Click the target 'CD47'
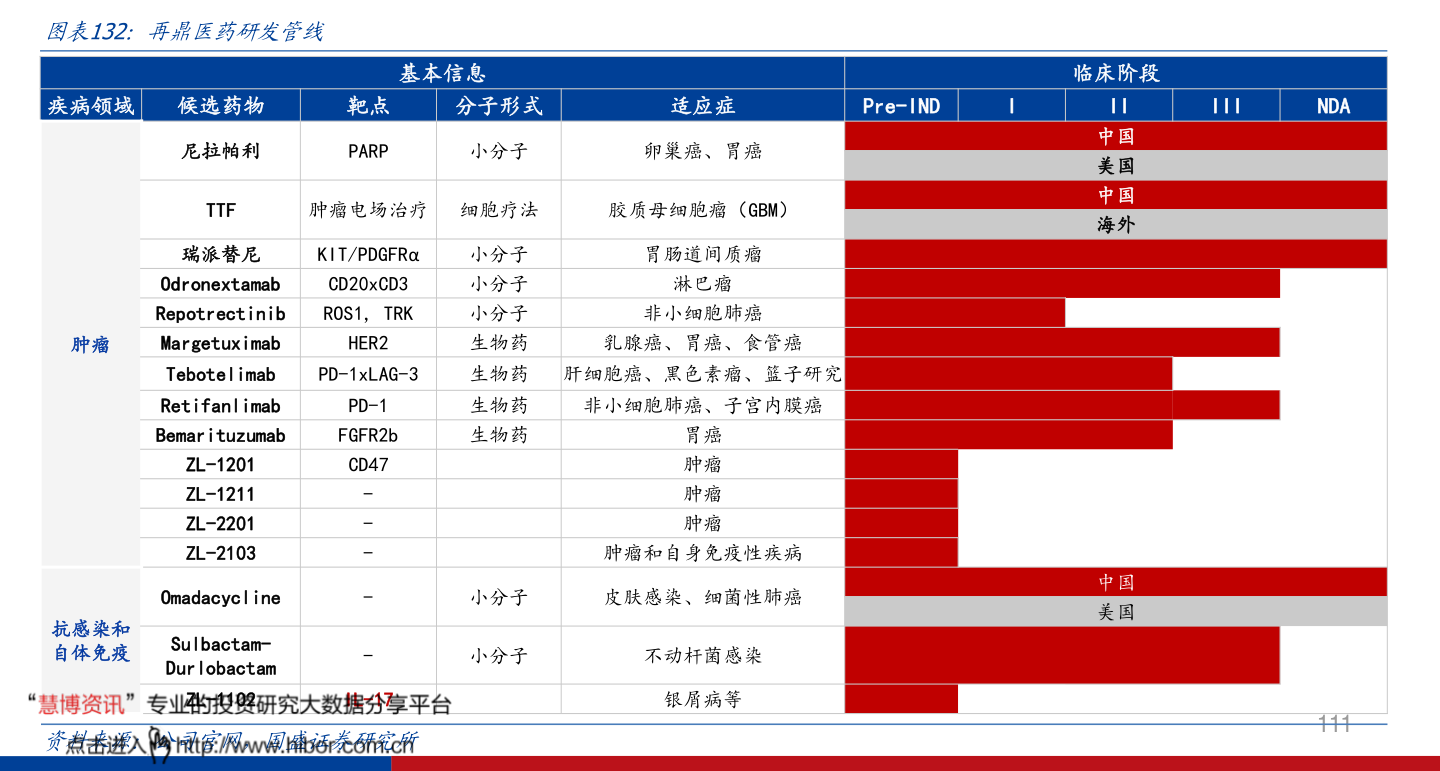 [368, 464]
